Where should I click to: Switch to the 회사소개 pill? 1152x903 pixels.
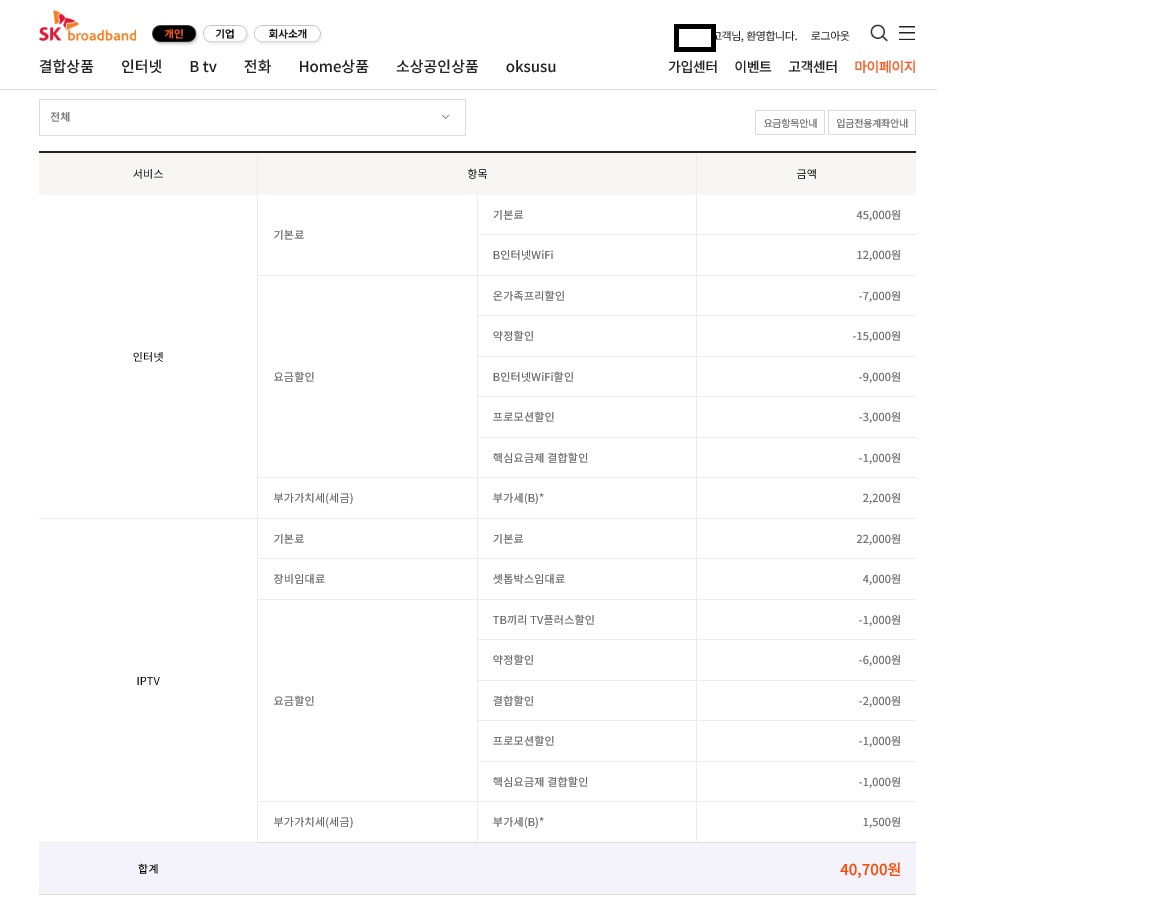point(287,34)
